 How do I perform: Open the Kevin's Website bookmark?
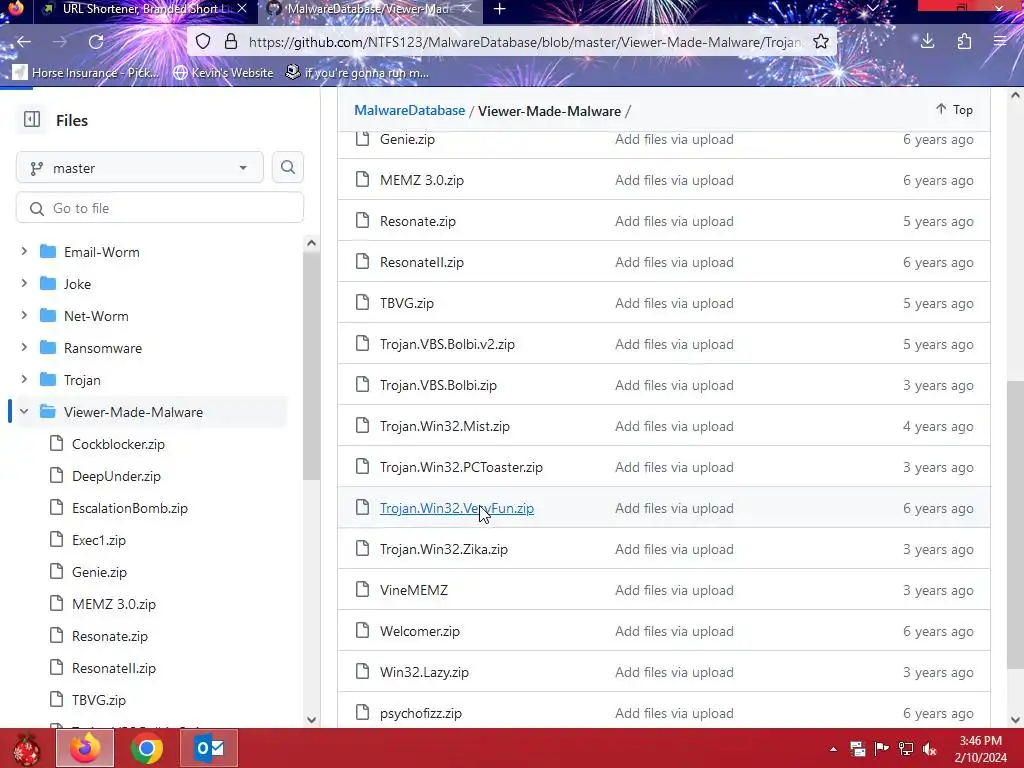(223, 72)
